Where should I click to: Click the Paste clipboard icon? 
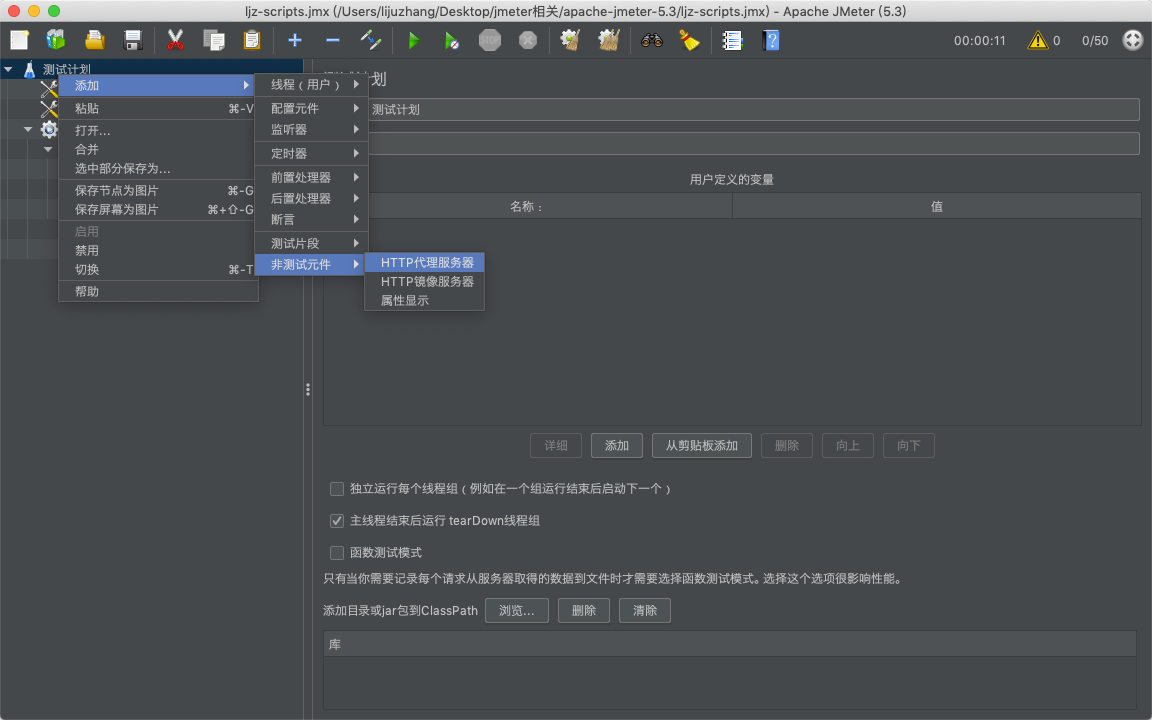tap(252, 40)
